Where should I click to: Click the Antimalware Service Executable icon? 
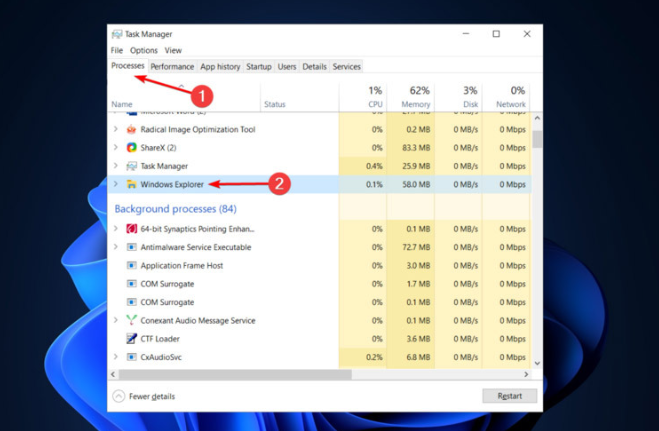[x=131, y=247]
